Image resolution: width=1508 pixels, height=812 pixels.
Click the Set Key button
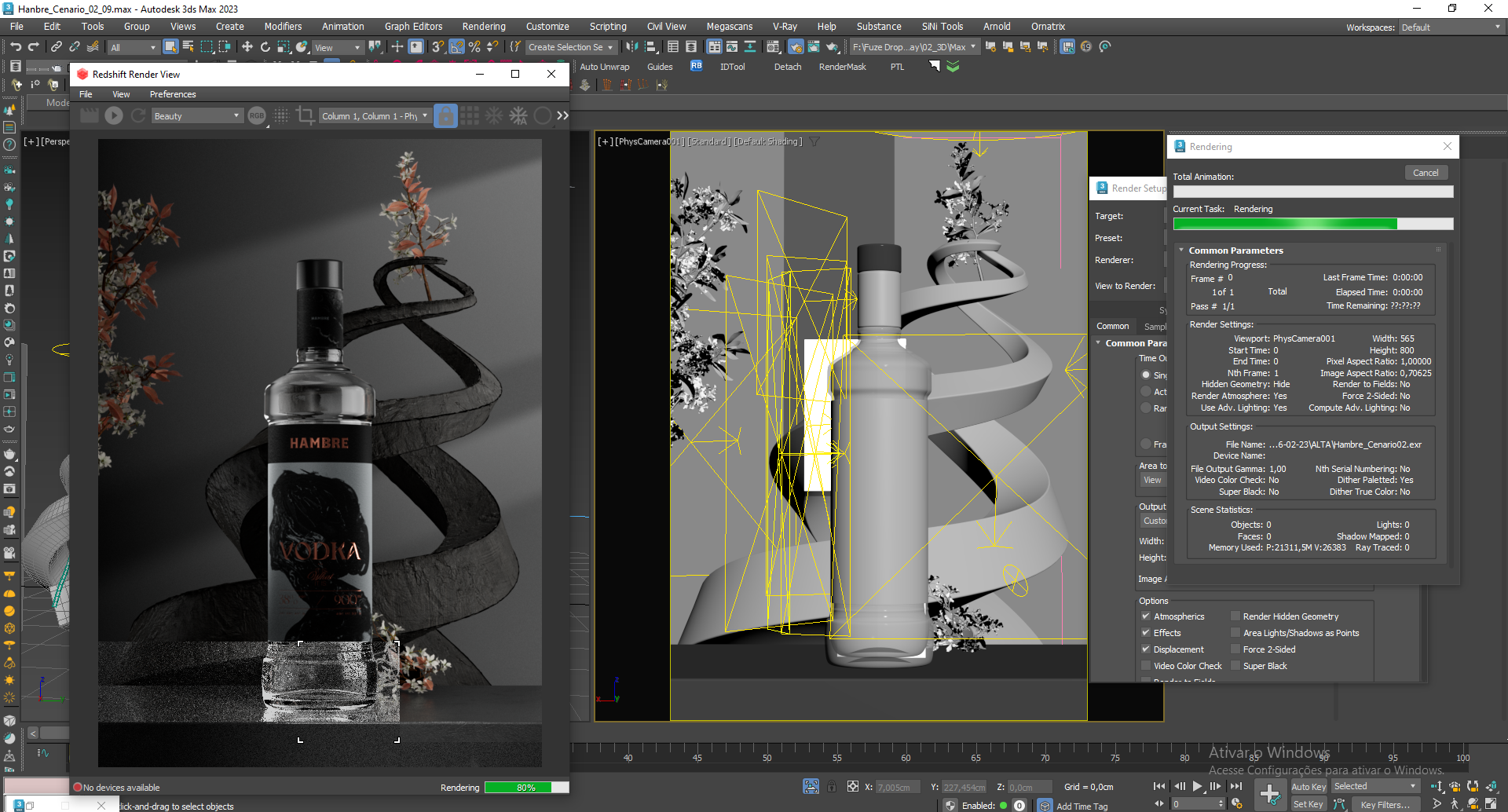pos(1308,804)
